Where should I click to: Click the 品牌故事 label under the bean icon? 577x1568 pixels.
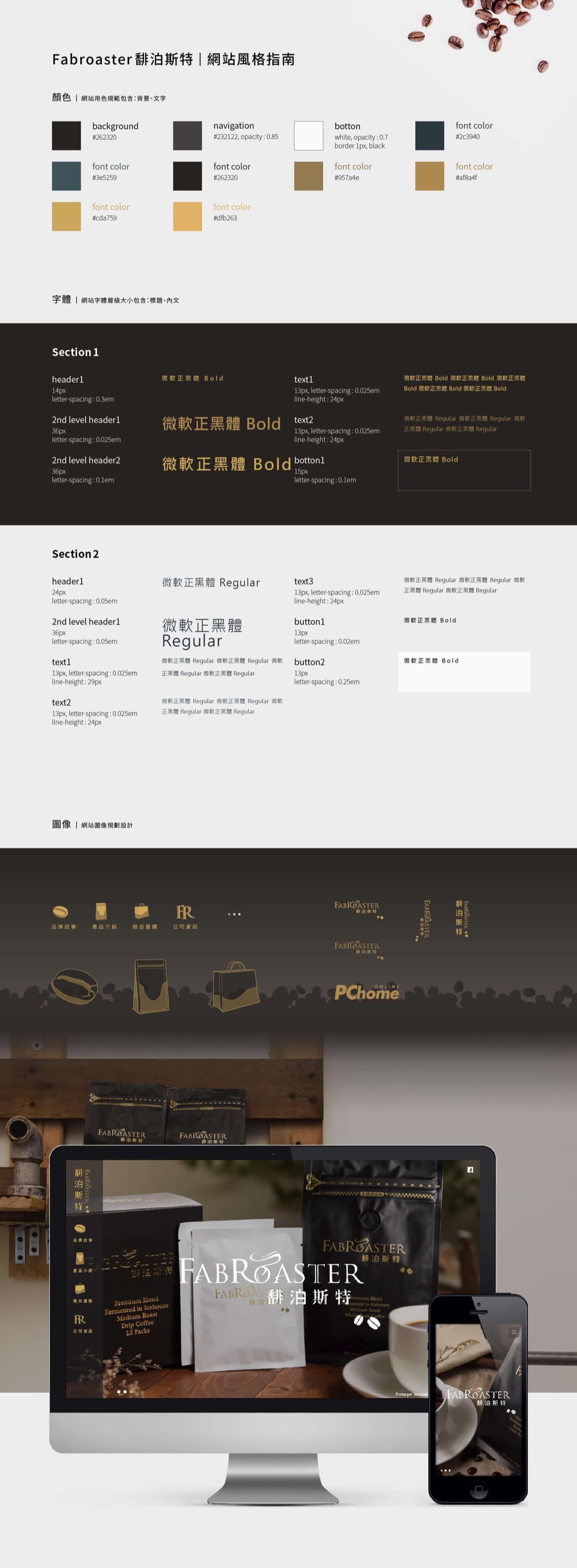(64, 927)
